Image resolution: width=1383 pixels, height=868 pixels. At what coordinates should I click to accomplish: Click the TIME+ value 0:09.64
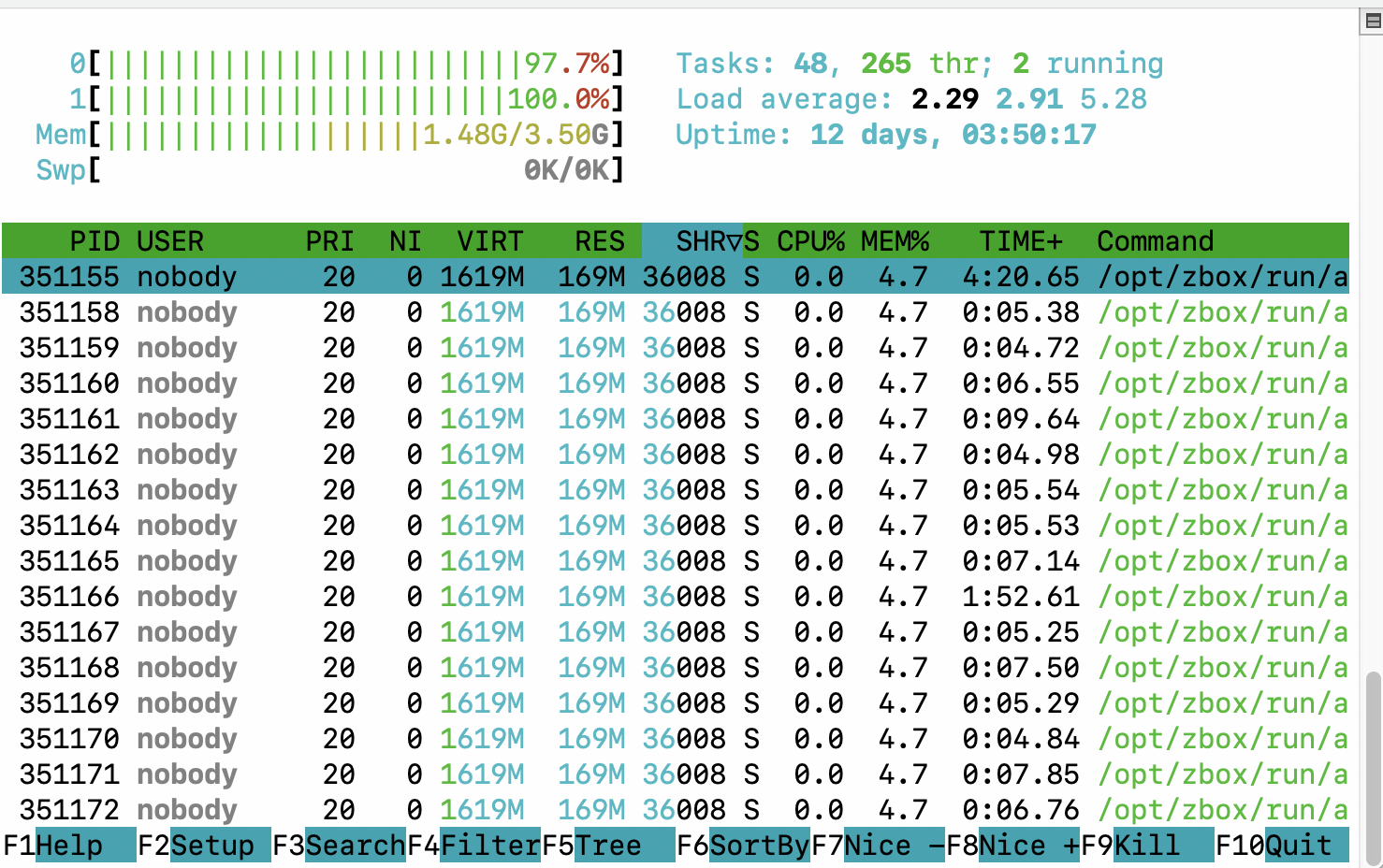[x=1021, y=419]
